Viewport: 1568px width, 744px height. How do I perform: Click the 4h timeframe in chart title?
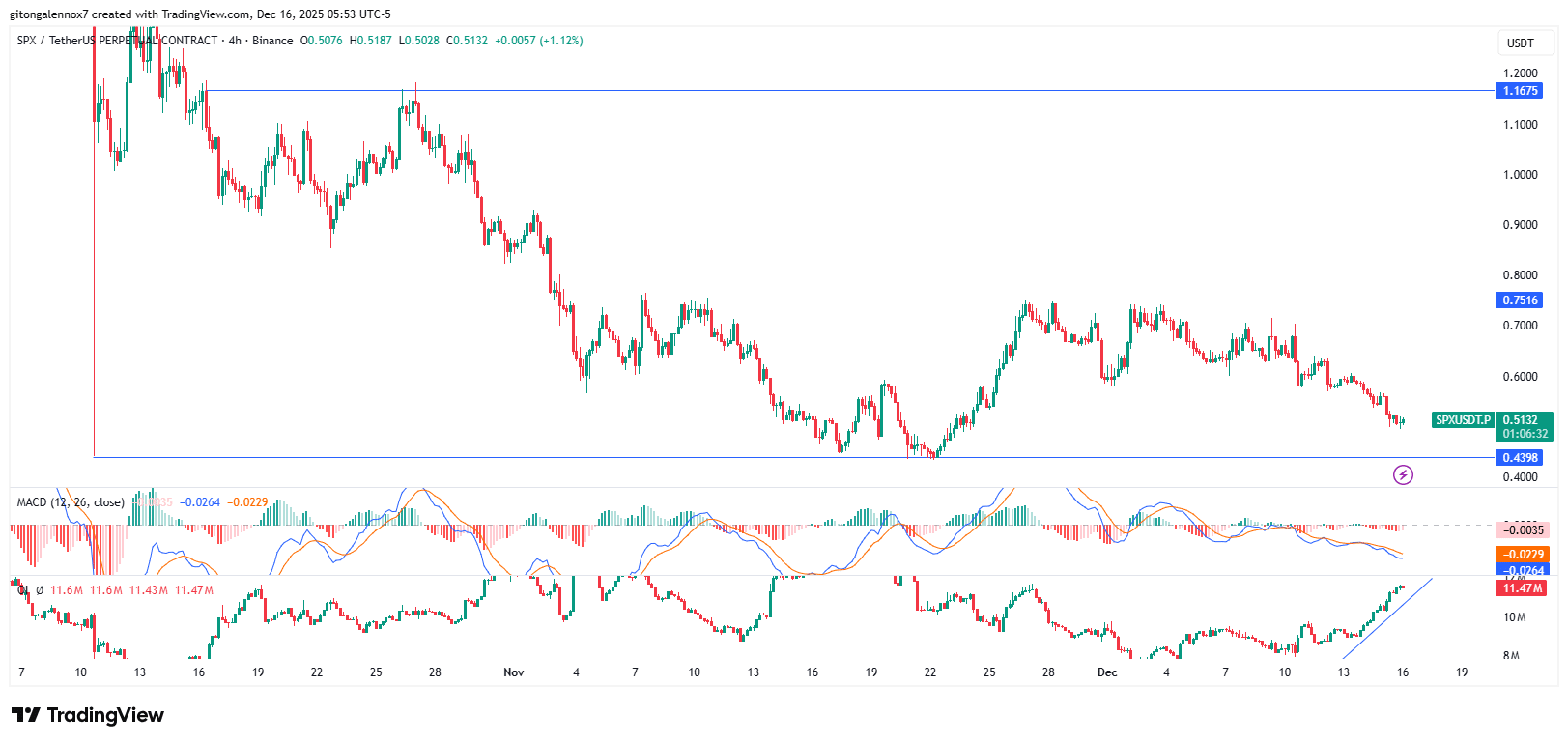[235, 41]
